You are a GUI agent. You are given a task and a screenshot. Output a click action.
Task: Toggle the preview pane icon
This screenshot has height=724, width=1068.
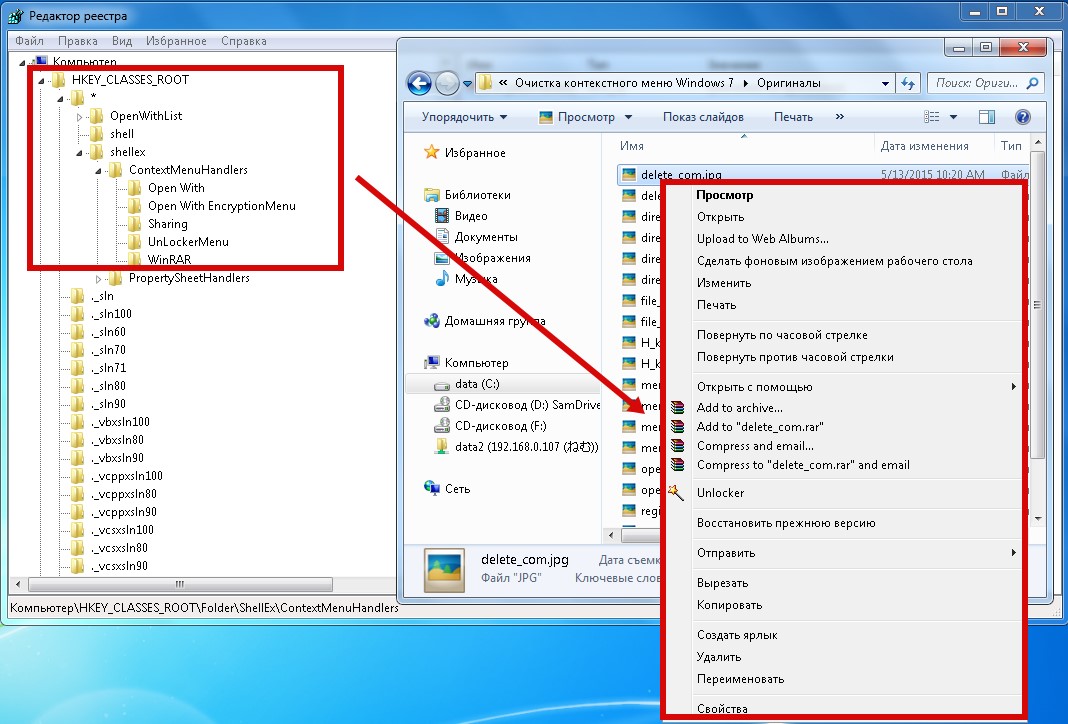click(987, 117)
